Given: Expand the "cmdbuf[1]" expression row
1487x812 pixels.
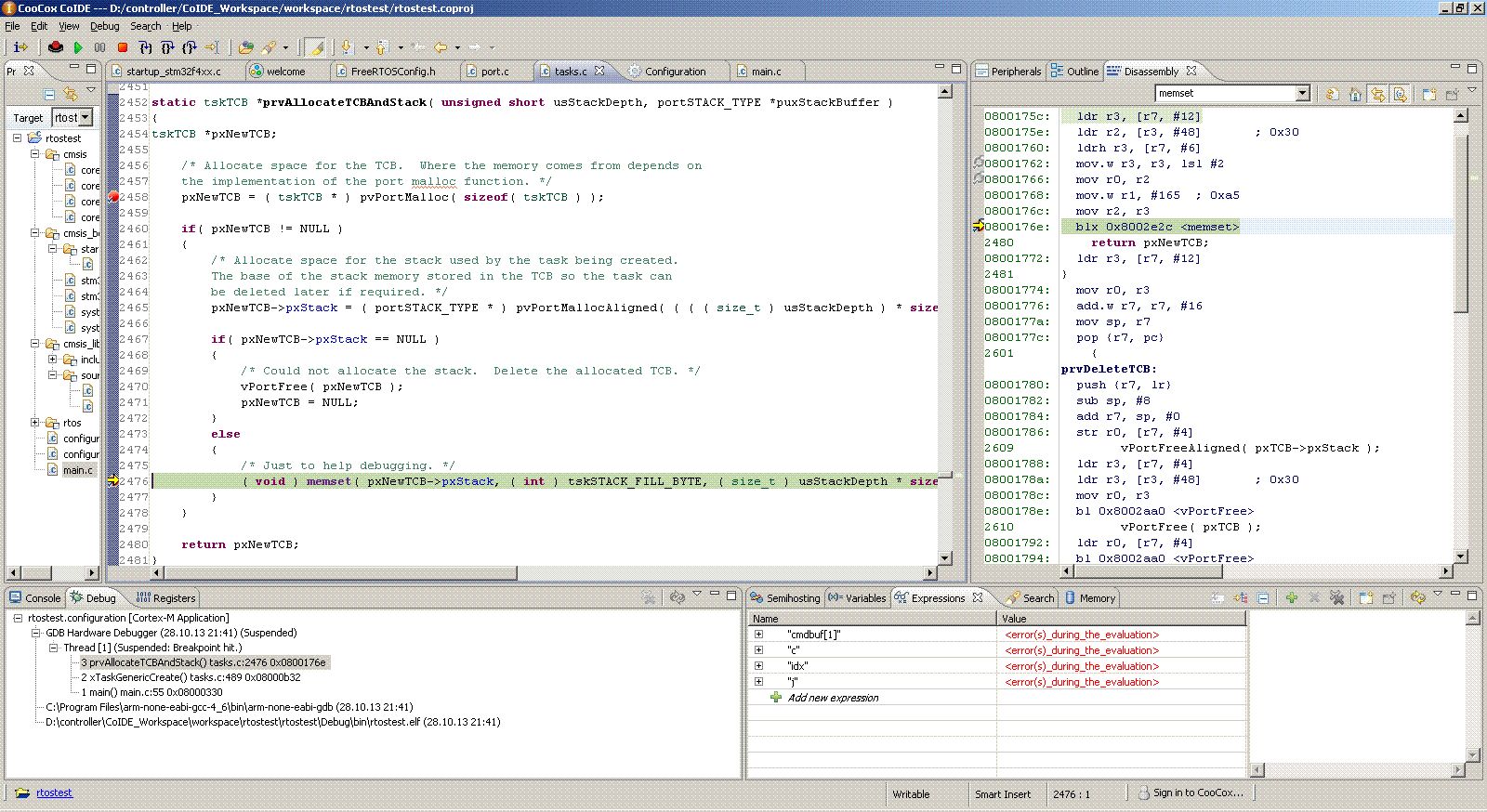Looking at the screenshot, I should click(758, 635).
